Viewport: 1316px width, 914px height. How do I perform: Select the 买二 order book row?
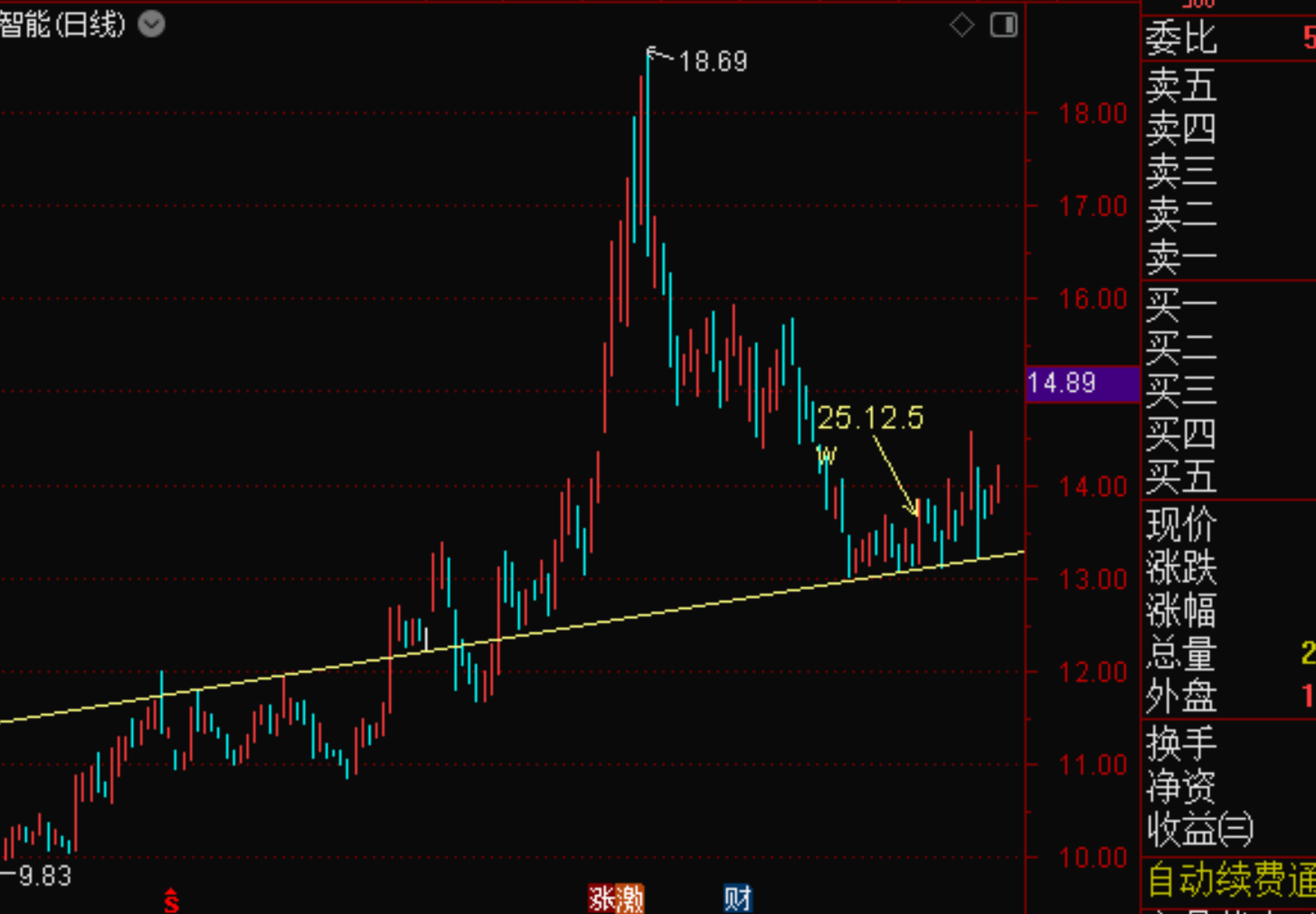pyautogui.click(x=1228, y=348)
